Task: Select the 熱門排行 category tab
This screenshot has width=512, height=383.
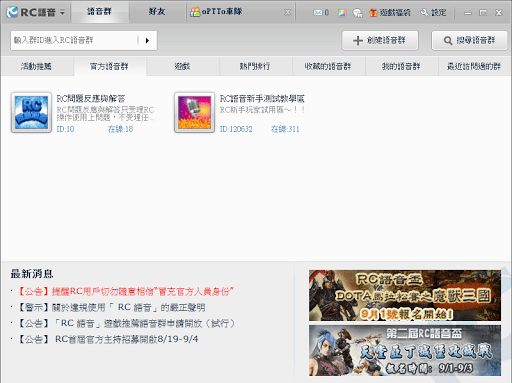Action: (x=255, y=66)
